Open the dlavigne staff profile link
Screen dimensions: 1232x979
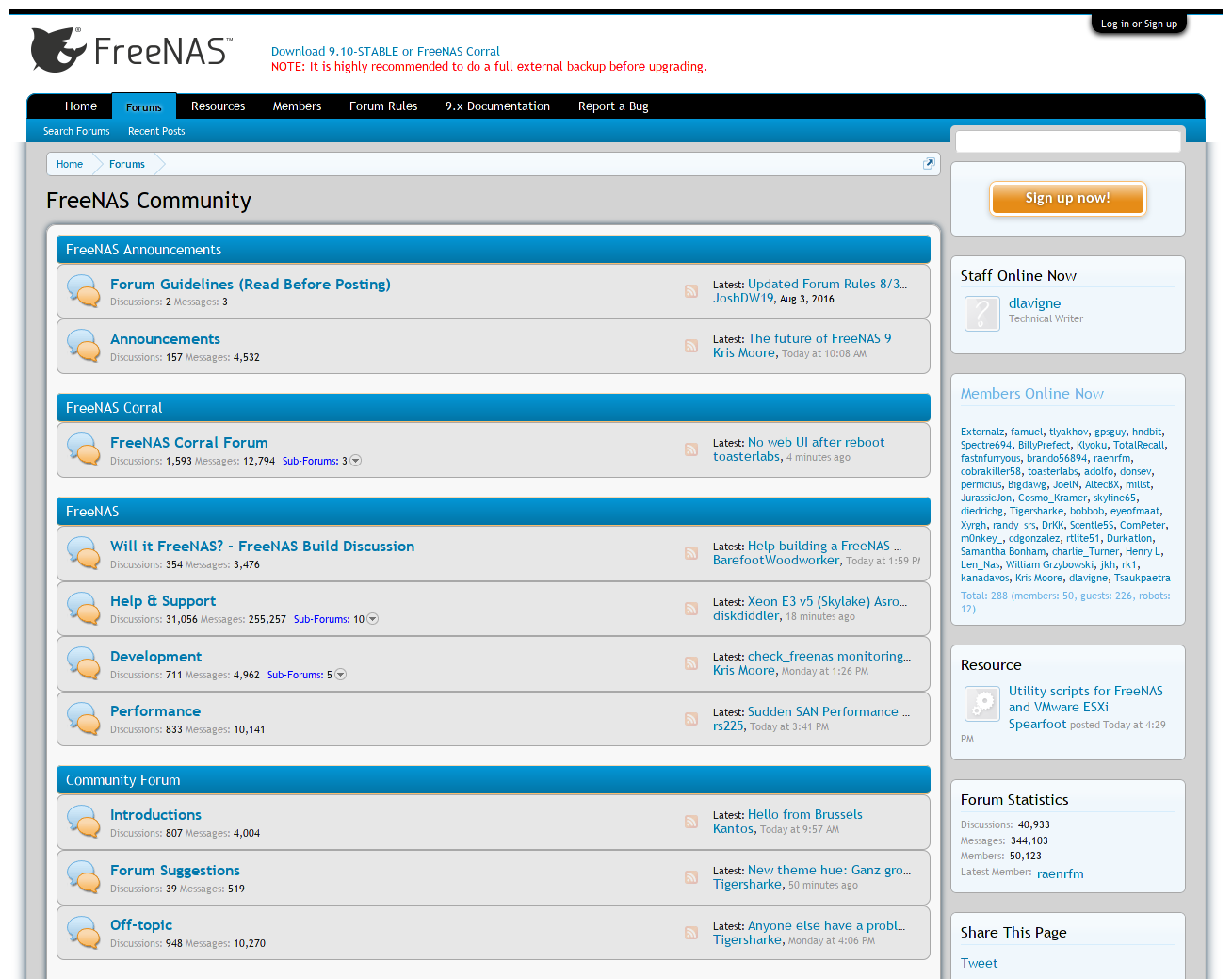pos(1034,303)
